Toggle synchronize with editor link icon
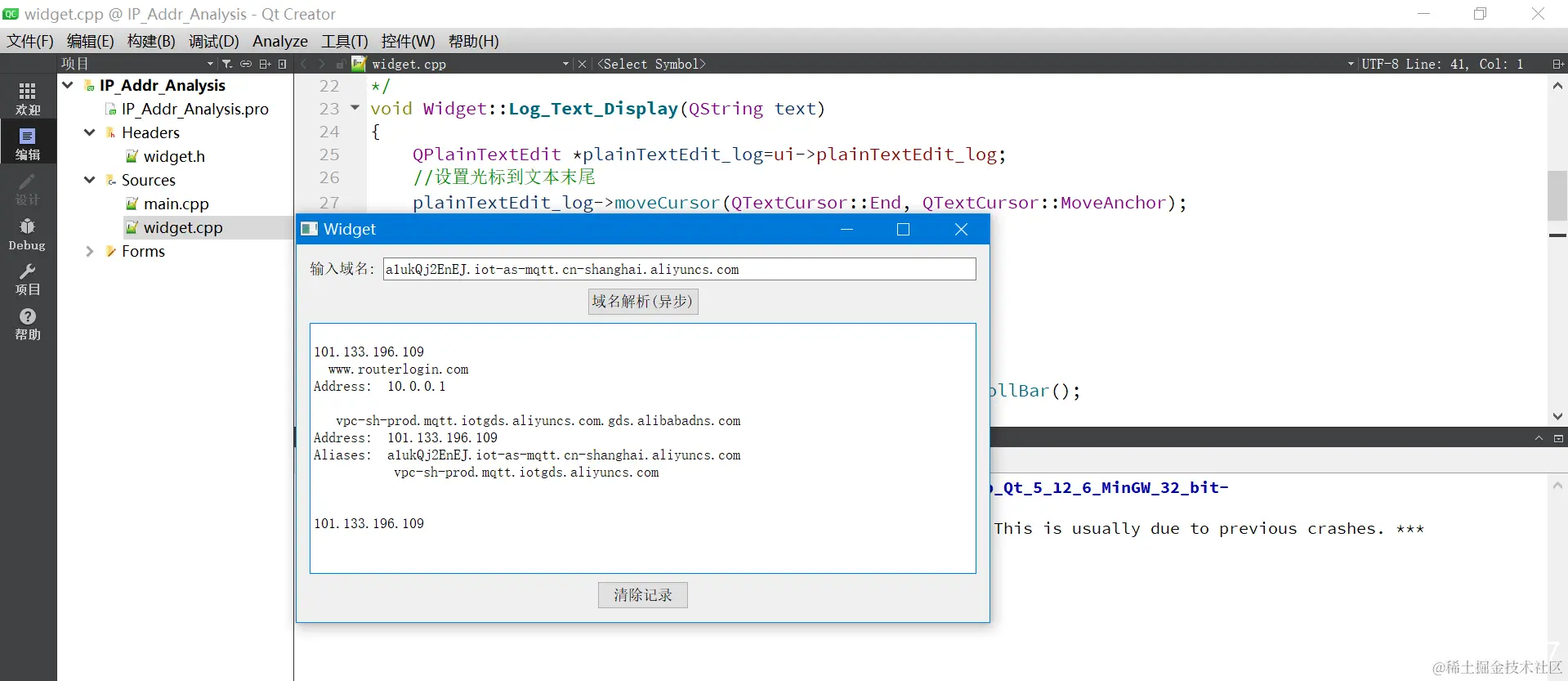Screen dimensions: 1568x681 pos(246,64)
